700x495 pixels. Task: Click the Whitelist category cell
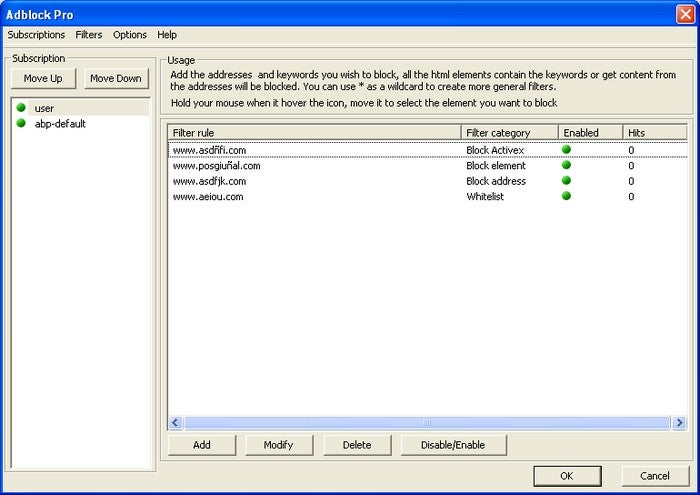point(485,197)
